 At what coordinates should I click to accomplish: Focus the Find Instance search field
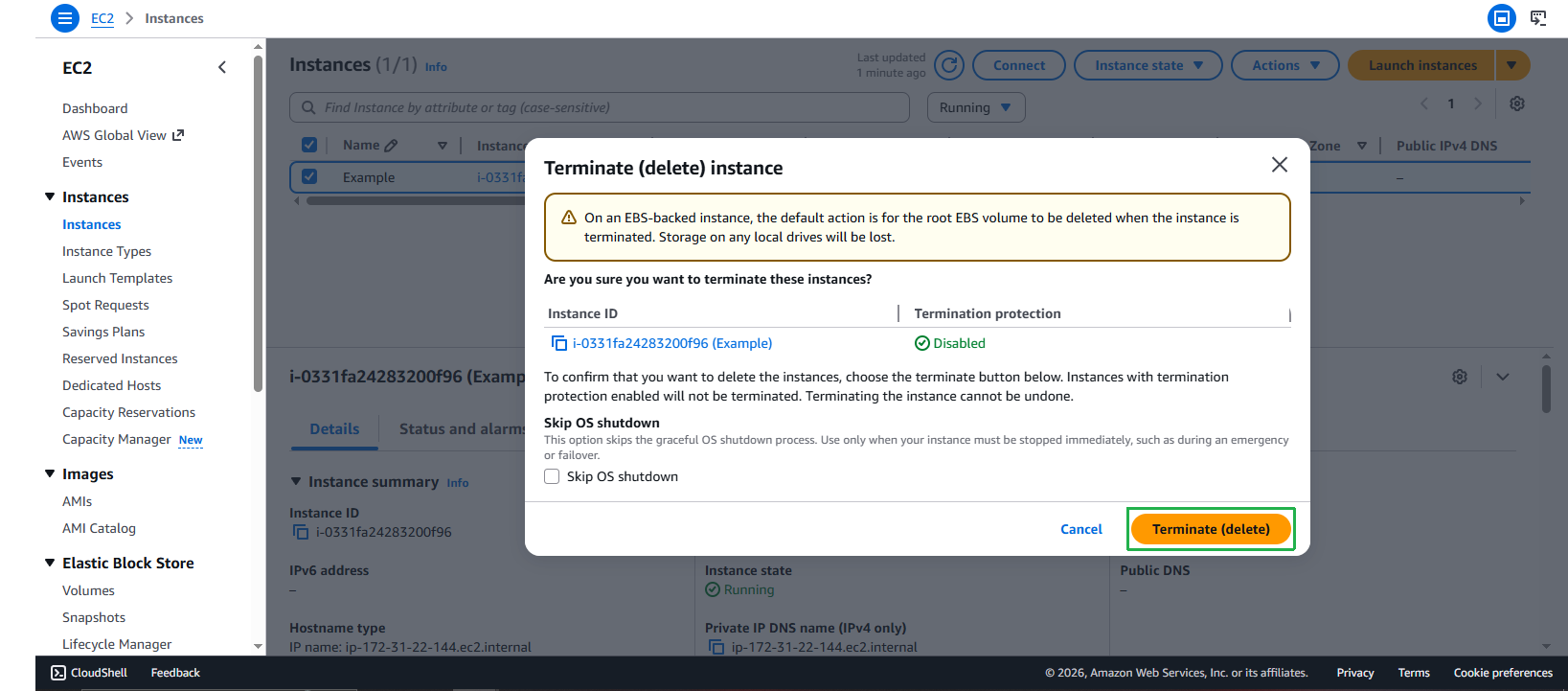pyautogui.click(x=600, y=107)
